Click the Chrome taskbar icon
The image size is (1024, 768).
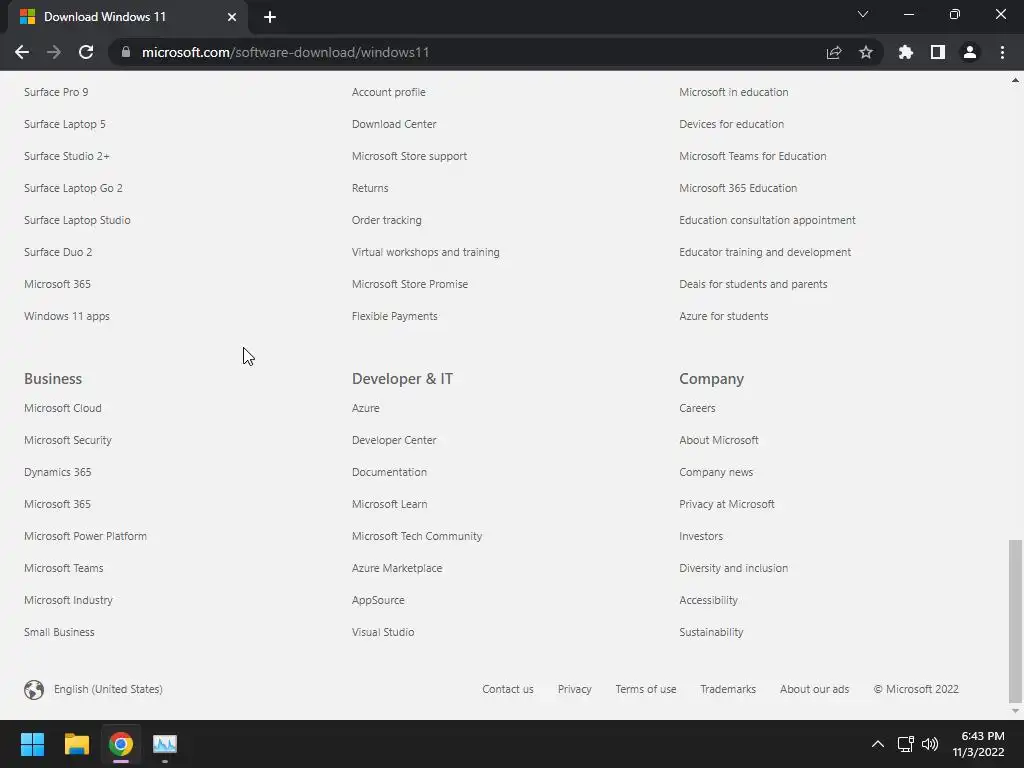coord(121,744)
